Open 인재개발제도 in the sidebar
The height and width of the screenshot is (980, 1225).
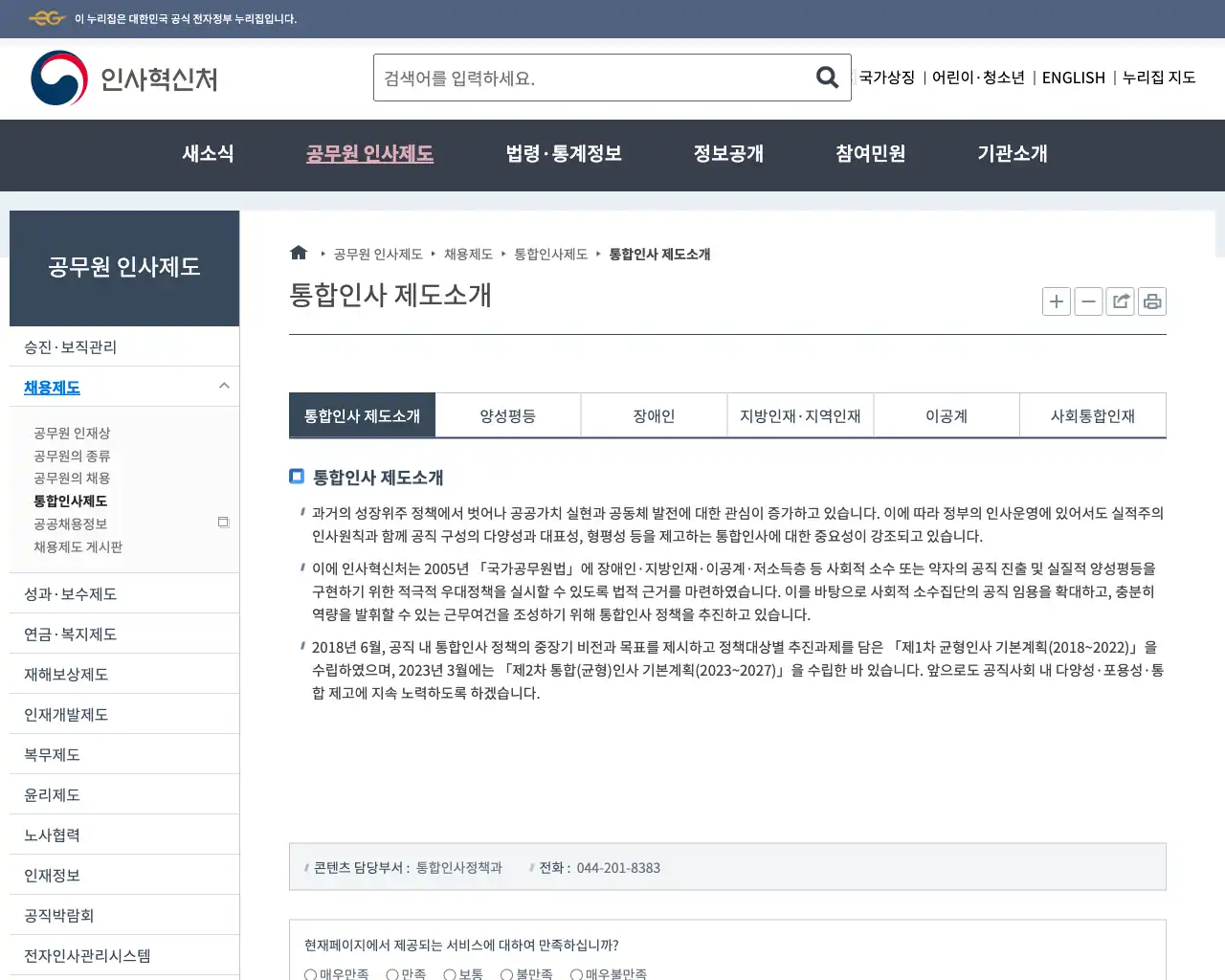coord(124,714)
